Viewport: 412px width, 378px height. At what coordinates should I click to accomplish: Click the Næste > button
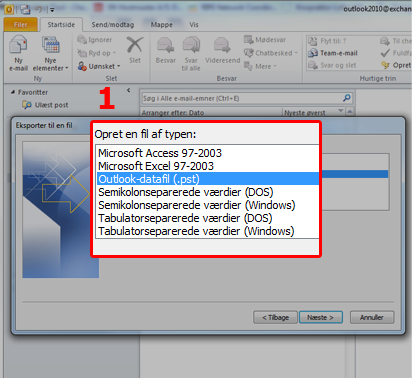(x=321, y=317)
